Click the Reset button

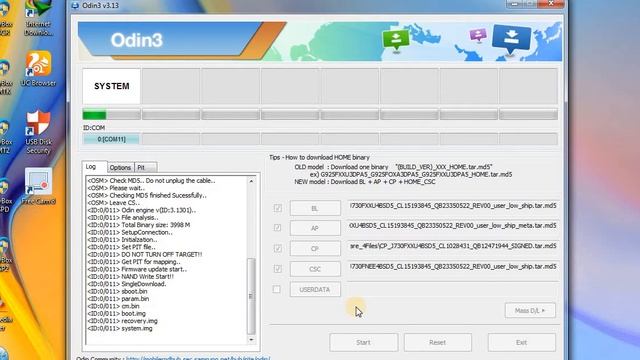(438, 342)
